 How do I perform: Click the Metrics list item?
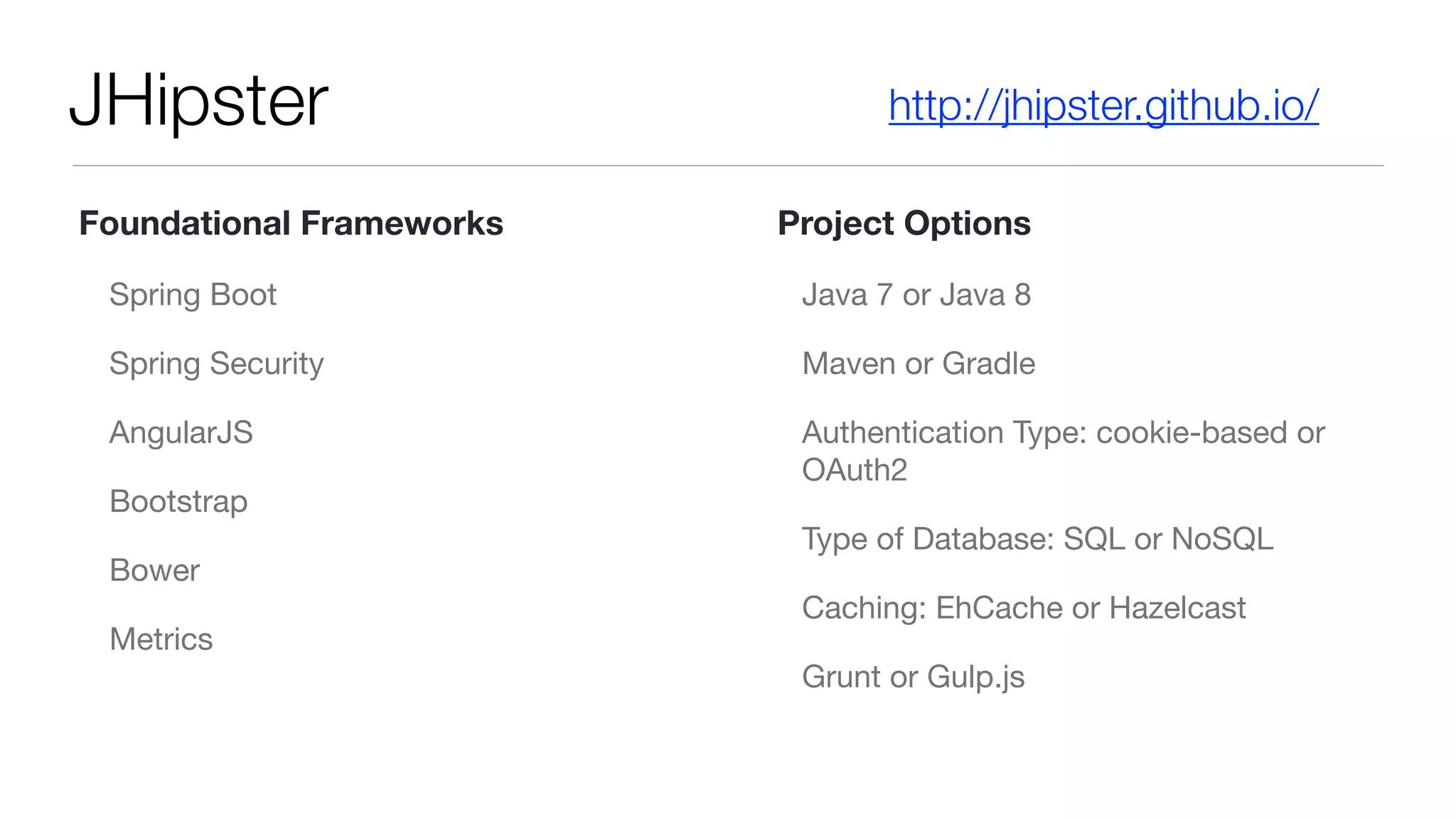pos(161,639)
